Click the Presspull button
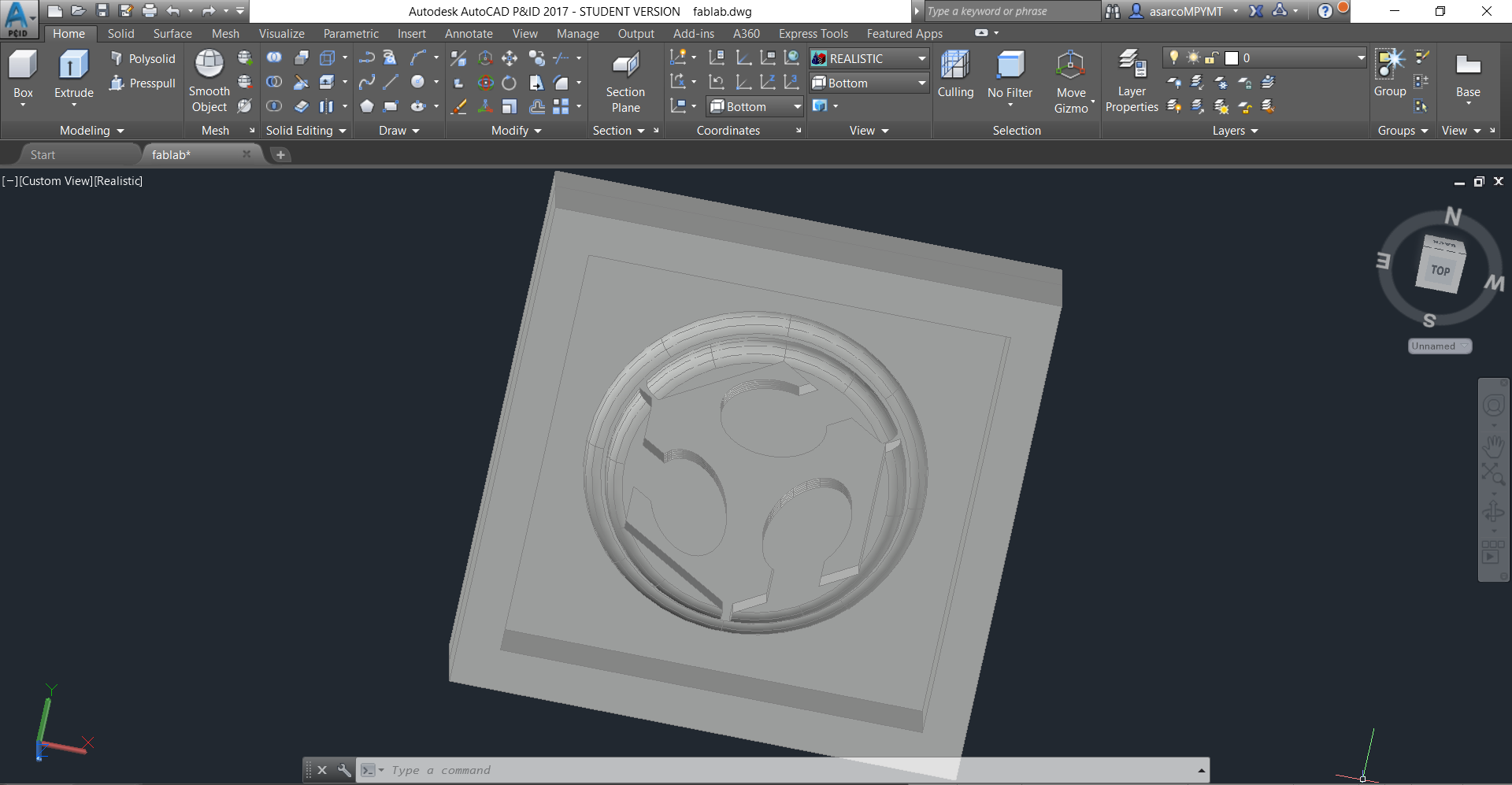The image size is (1512, 785). 143,83
